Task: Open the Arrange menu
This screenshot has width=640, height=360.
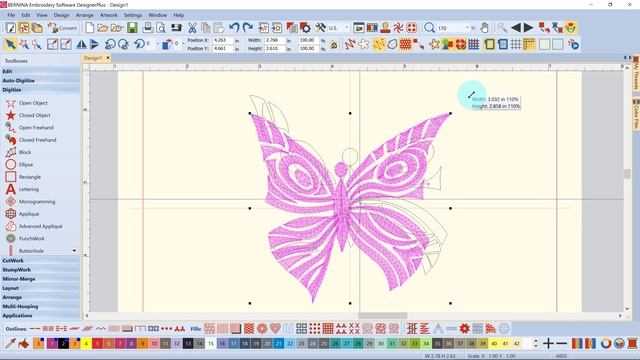Action: tap(84, 15)
